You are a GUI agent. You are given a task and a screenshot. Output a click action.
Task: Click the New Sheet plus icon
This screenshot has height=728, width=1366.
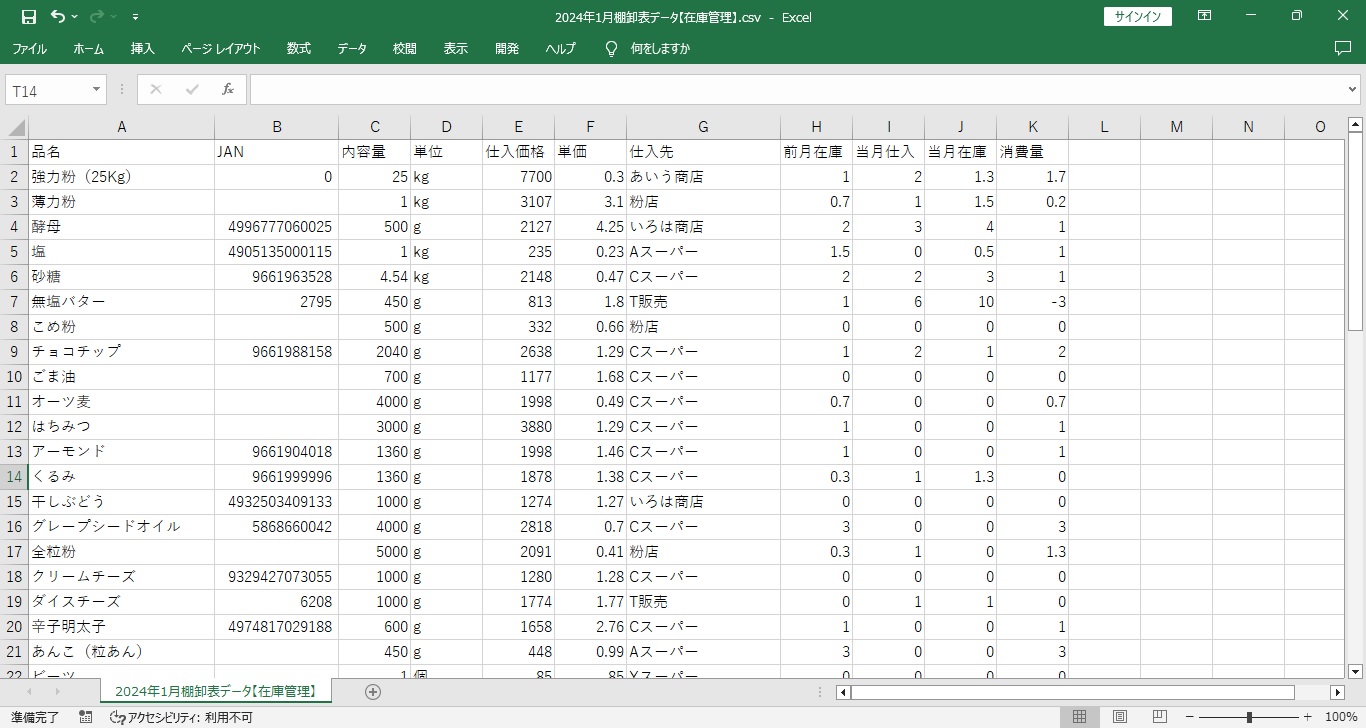click(373, 692)
